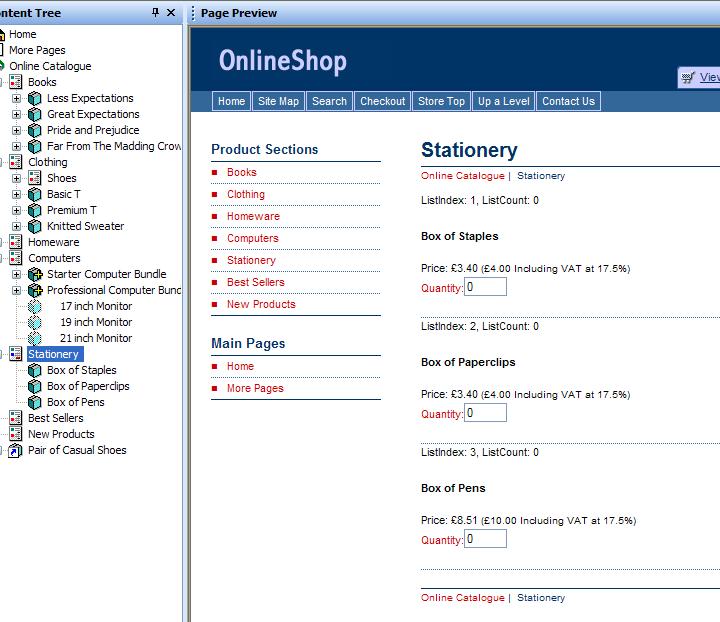
Task: Open the Site Map navigation tab
Action: (278, 101)
